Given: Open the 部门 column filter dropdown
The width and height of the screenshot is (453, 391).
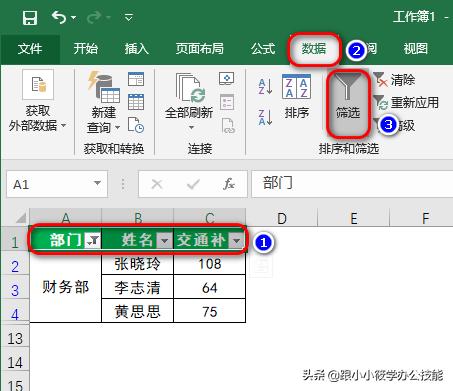Looking at the screenshot, I should (x=92, y=240).
